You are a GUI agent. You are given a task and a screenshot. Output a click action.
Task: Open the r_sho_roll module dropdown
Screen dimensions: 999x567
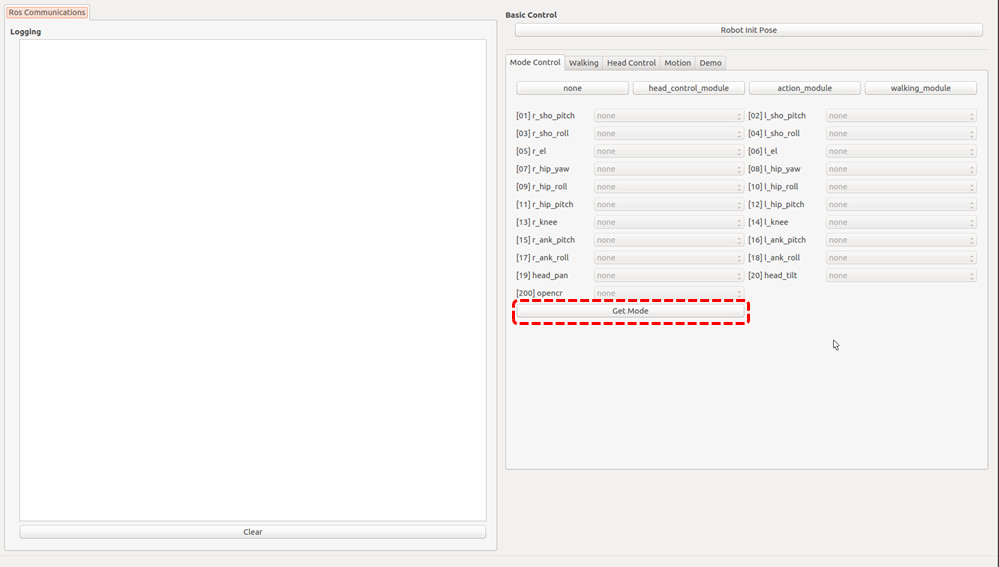[x=669, y=134]
